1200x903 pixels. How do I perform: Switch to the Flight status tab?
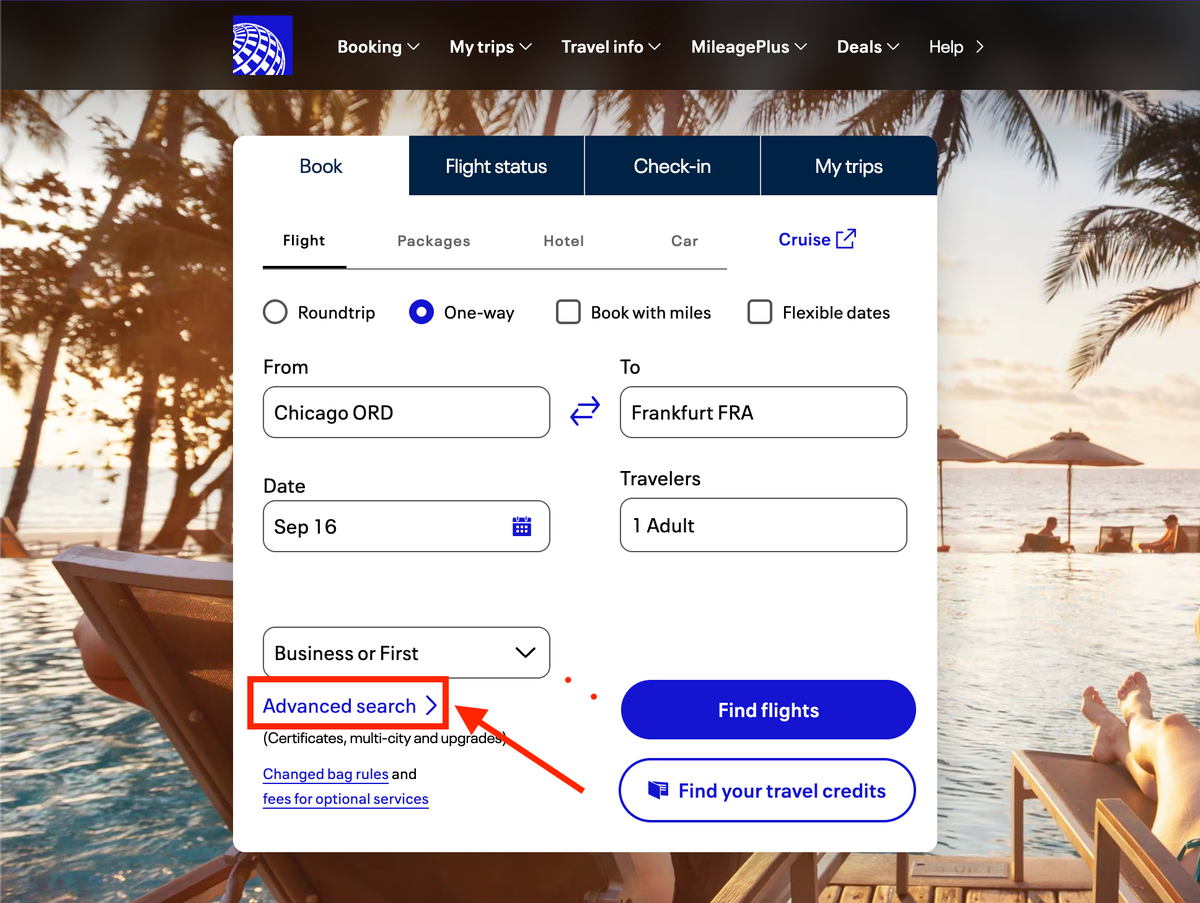(x=496, y=165)
